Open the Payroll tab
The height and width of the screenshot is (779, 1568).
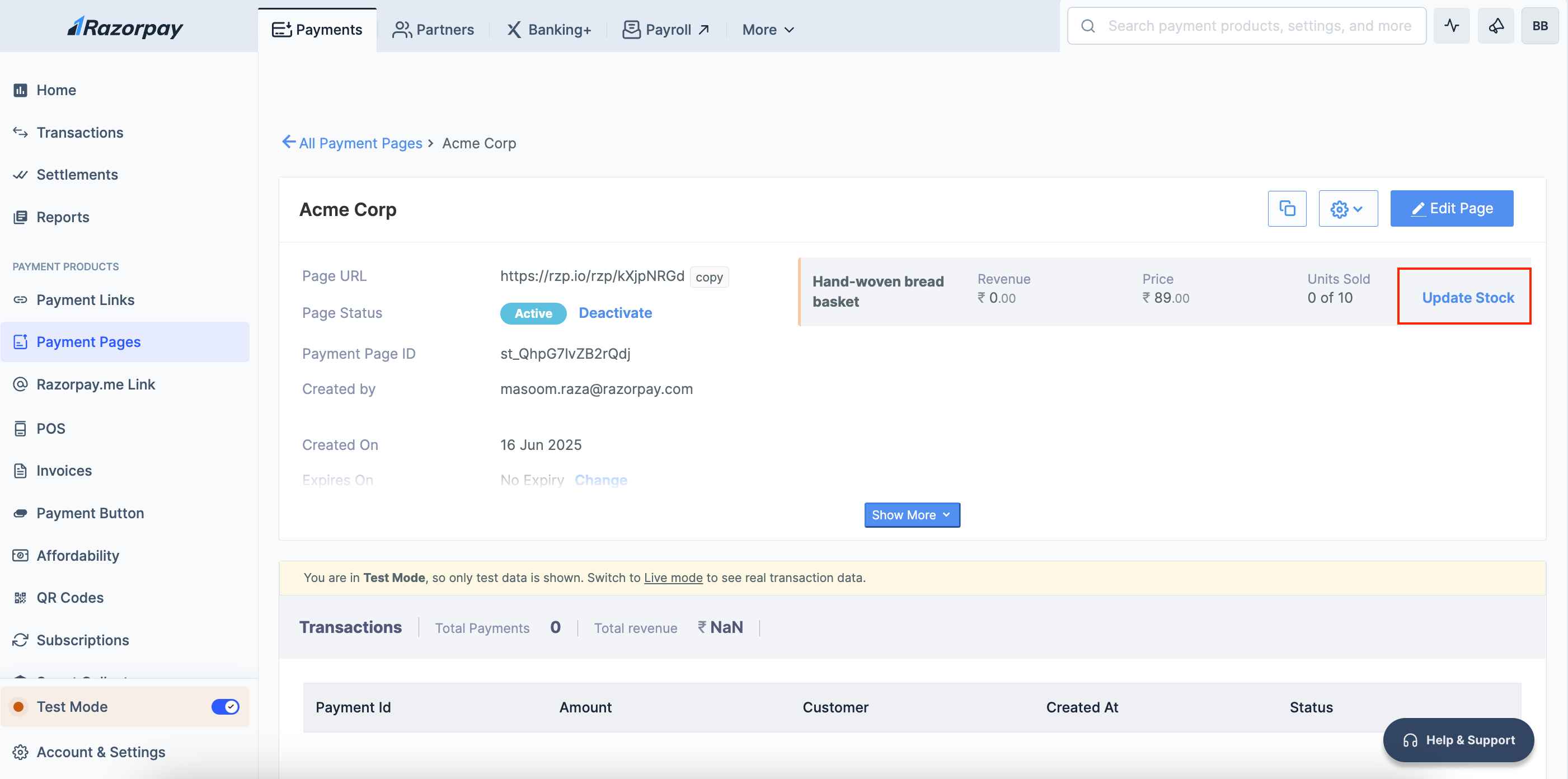tap(666, 29)
